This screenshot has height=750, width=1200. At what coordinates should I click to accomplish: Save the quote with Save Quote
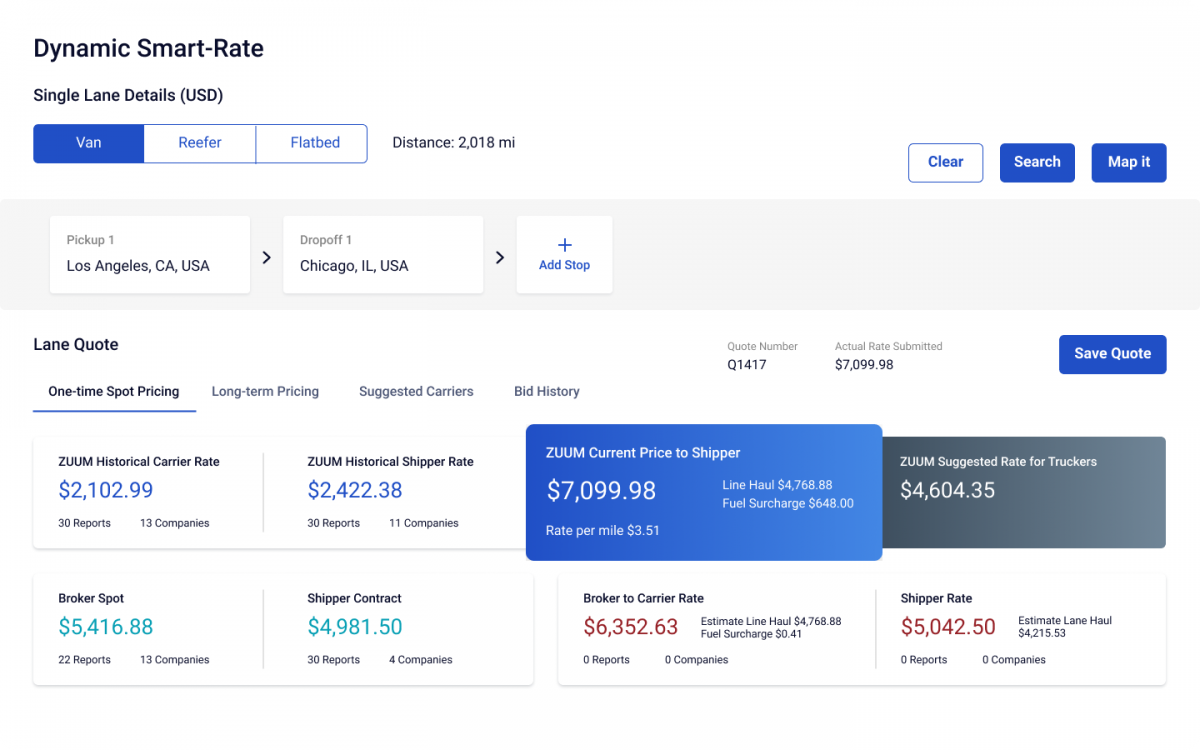1112,354
